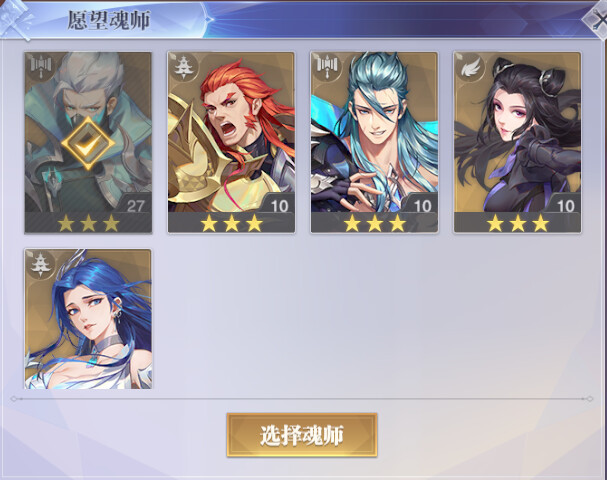607x480 pixels.
Task: Close the 愿望魂师 dialog
Action: (598, 20)
